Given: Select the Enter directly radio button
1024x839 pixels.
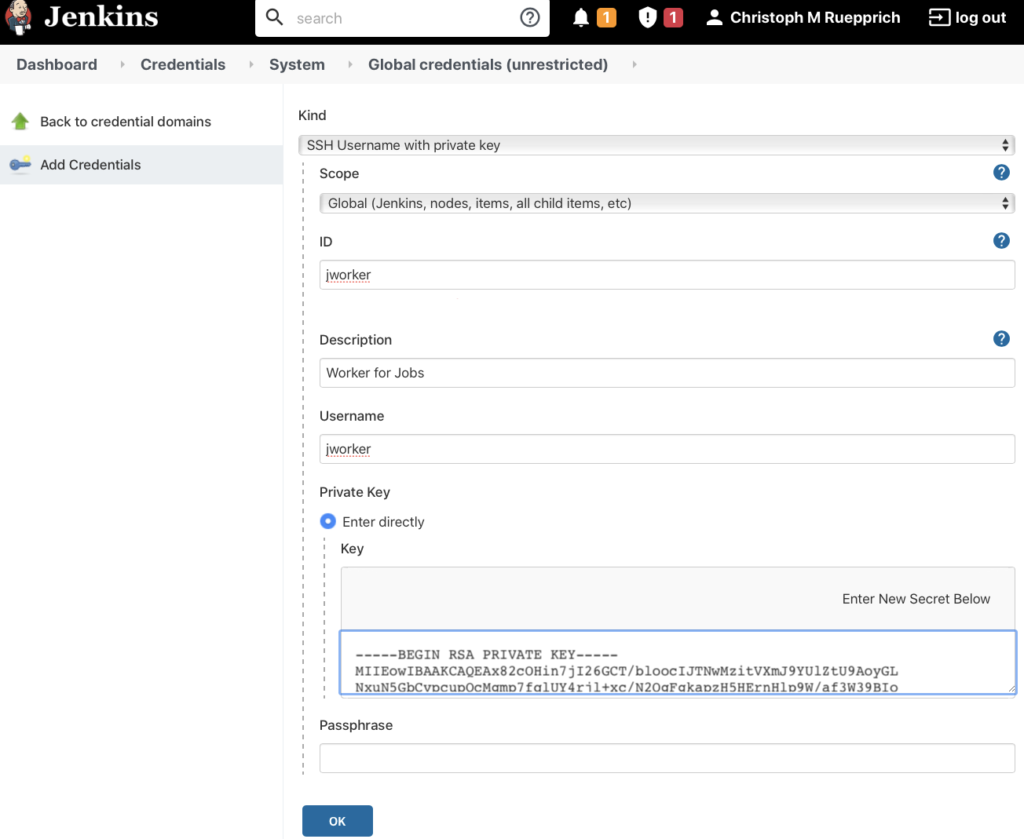Looking at the screenshot, I should (x=328, y=521).
